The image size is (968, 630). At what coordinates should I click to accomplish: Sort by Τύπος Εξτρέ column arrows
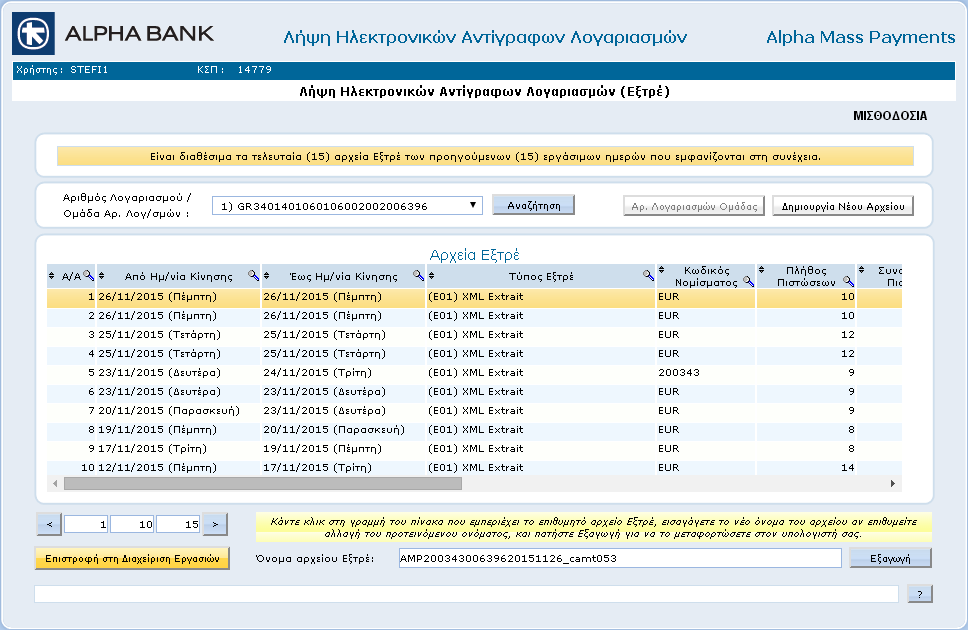[x=432, y=275]
